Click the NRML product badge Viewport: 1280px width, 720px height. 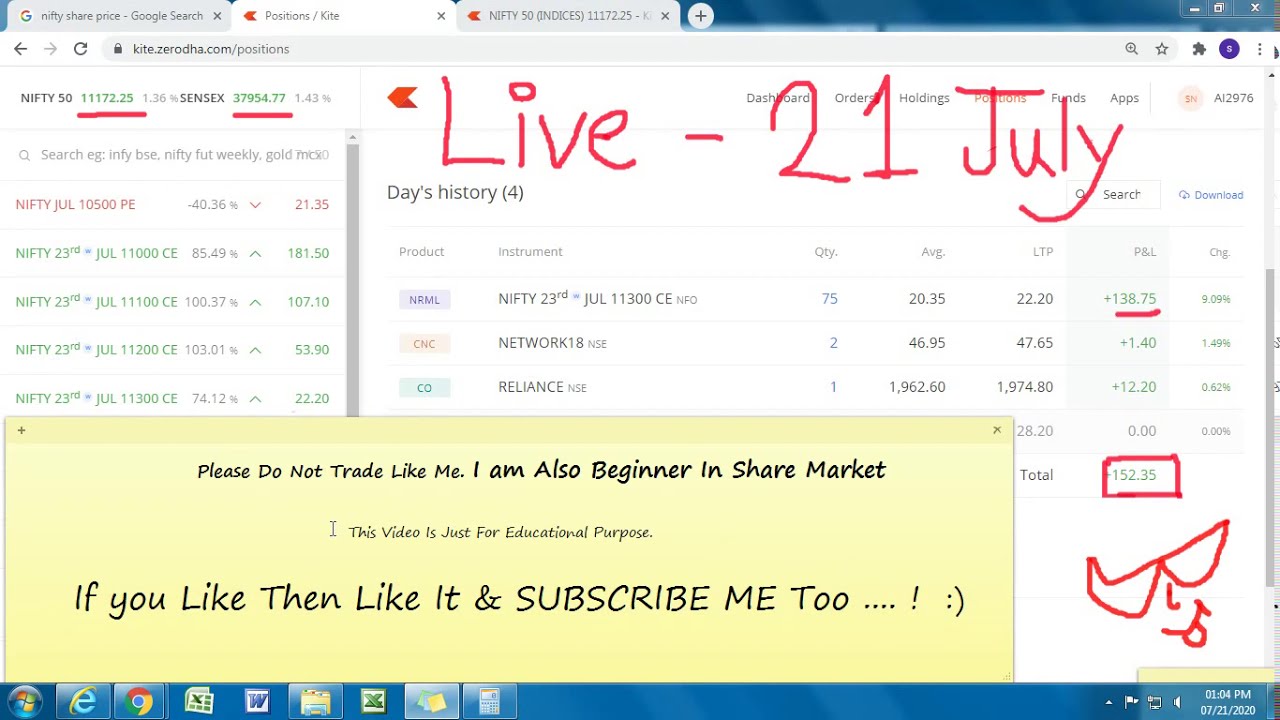coord(424,299)
